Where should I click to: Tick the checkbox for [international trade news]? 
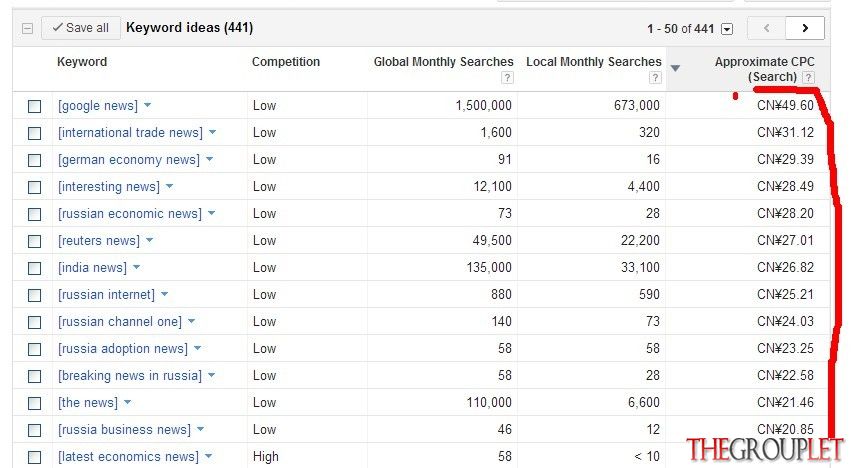pos(34,133)
